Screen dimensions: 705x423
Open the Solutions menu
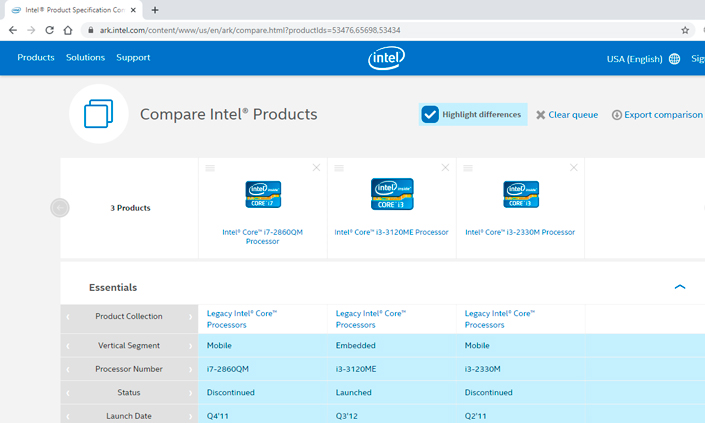pos(85,58)
